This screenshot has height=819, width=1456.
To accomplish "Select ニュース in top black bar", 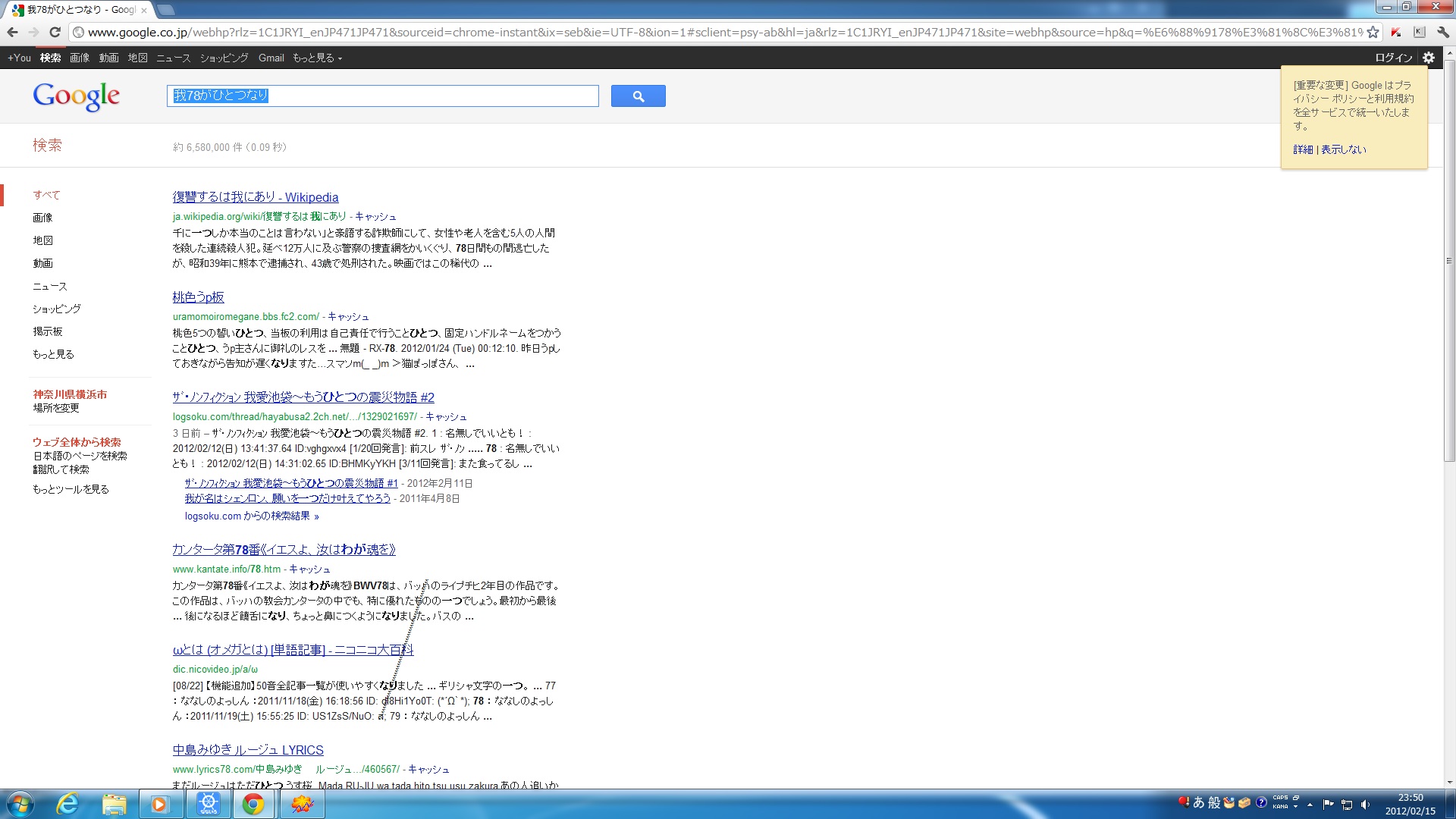I will 174,58.
